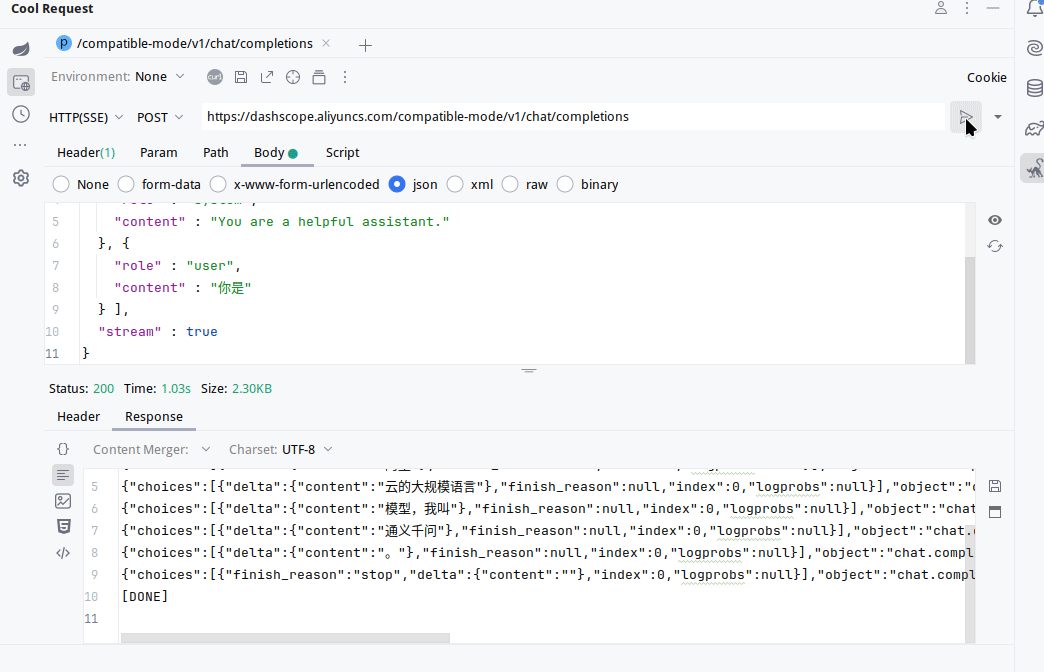The height and width of the screenshot is (672, 1044).
Task: Click the Cookie button
Action: [x=986, y=77]
